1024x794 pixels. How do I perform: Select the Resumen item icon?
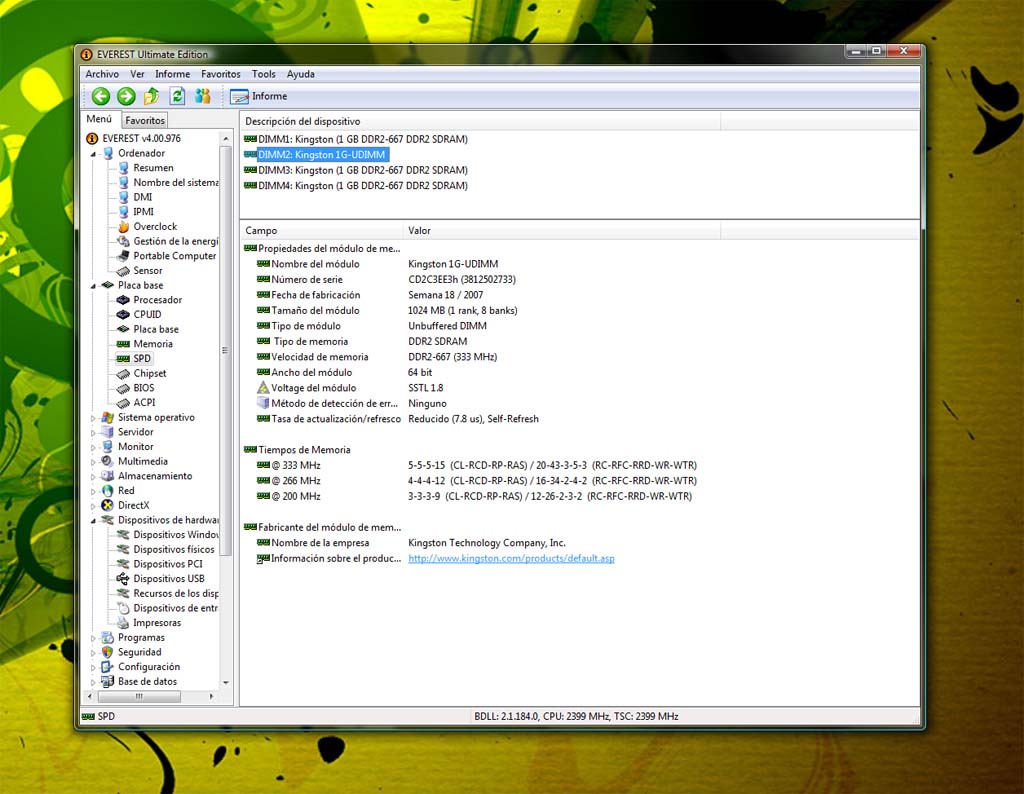coord(123,168)
